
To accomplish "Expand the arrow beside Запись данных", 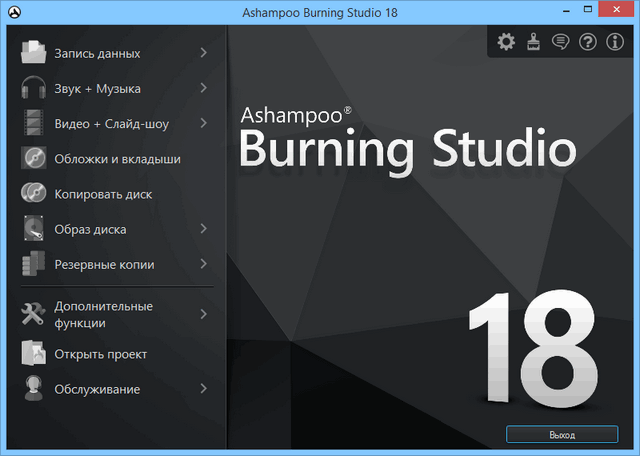I will point(203,52).
